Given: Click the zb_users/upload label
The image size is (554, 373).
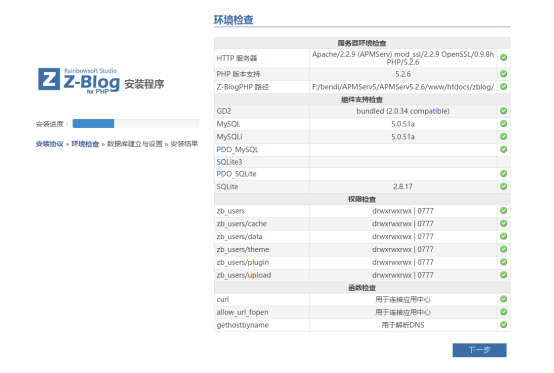Looking at the screenshot, I should coord(244,275).
